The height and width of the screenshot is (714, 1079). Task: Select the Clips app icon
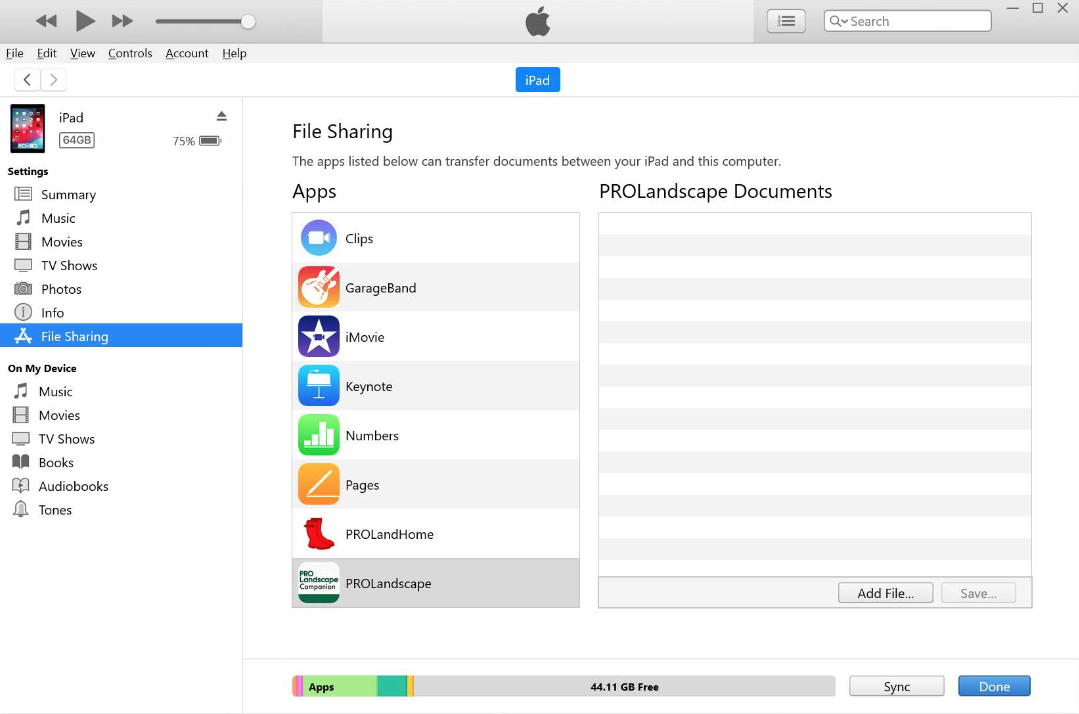pyautogui.click(x=319, y=238)
